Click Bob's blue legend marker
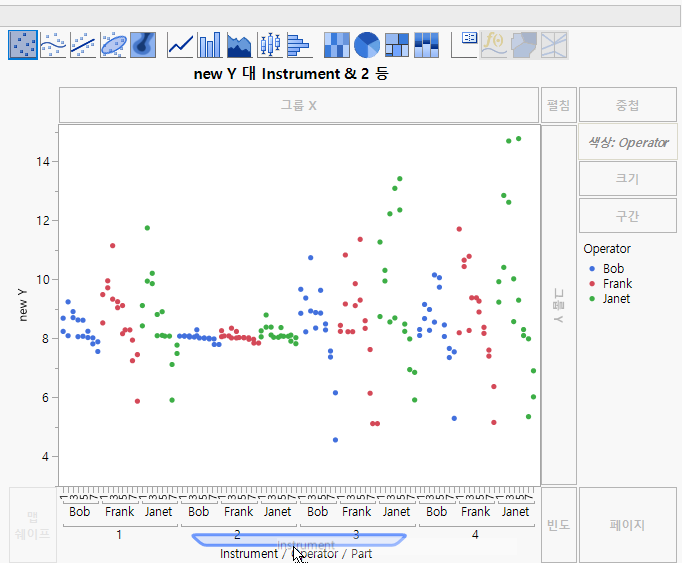 (591, 269)
